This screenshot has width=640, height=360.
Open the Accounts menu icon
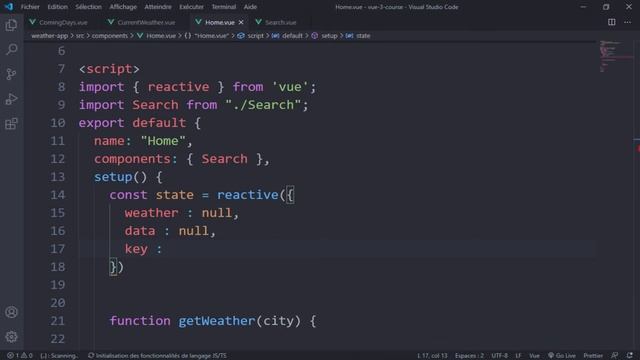pyautogui.click(x=11, y=312)
